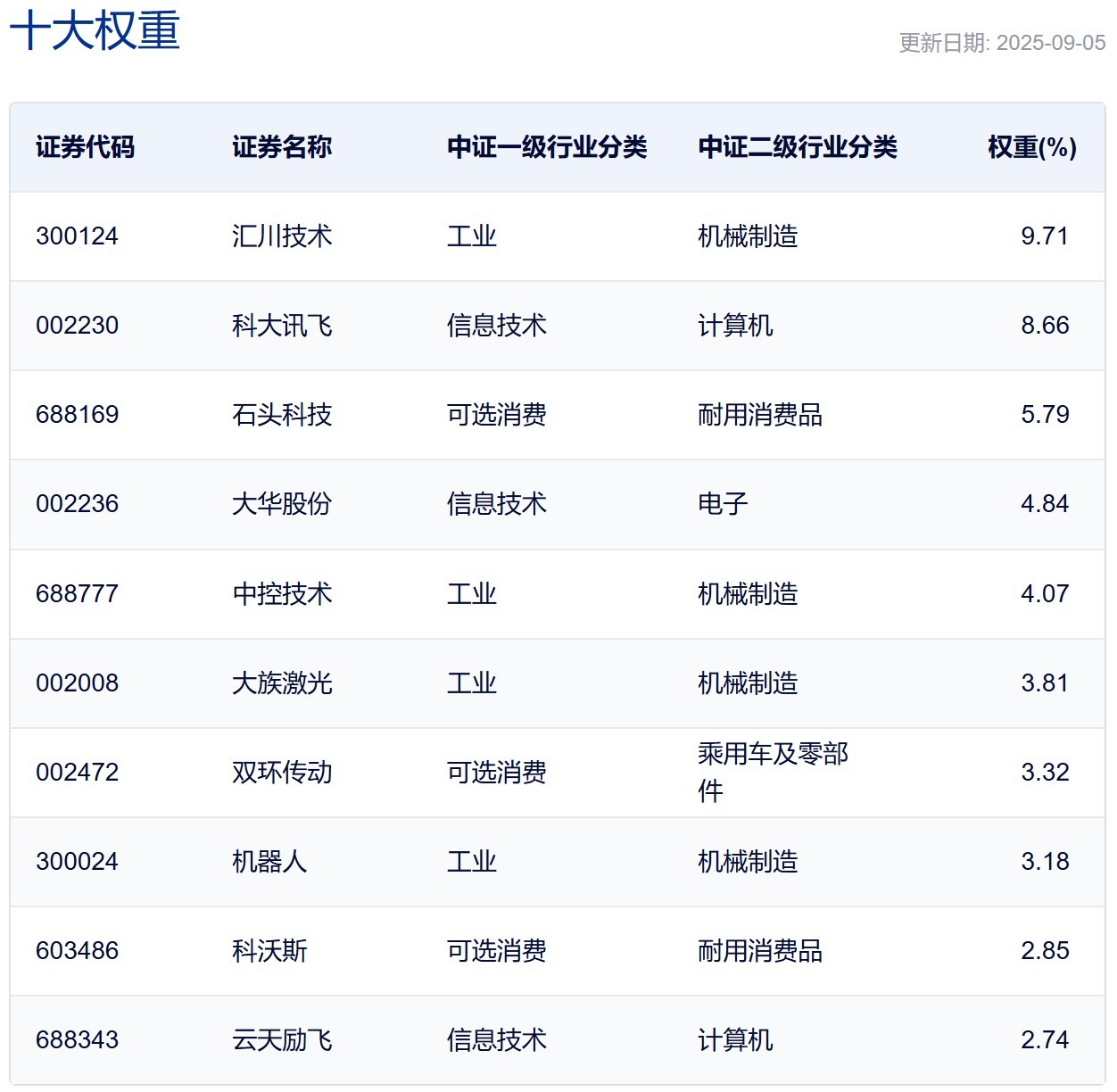Select stock code 603486

pos(77,951)
